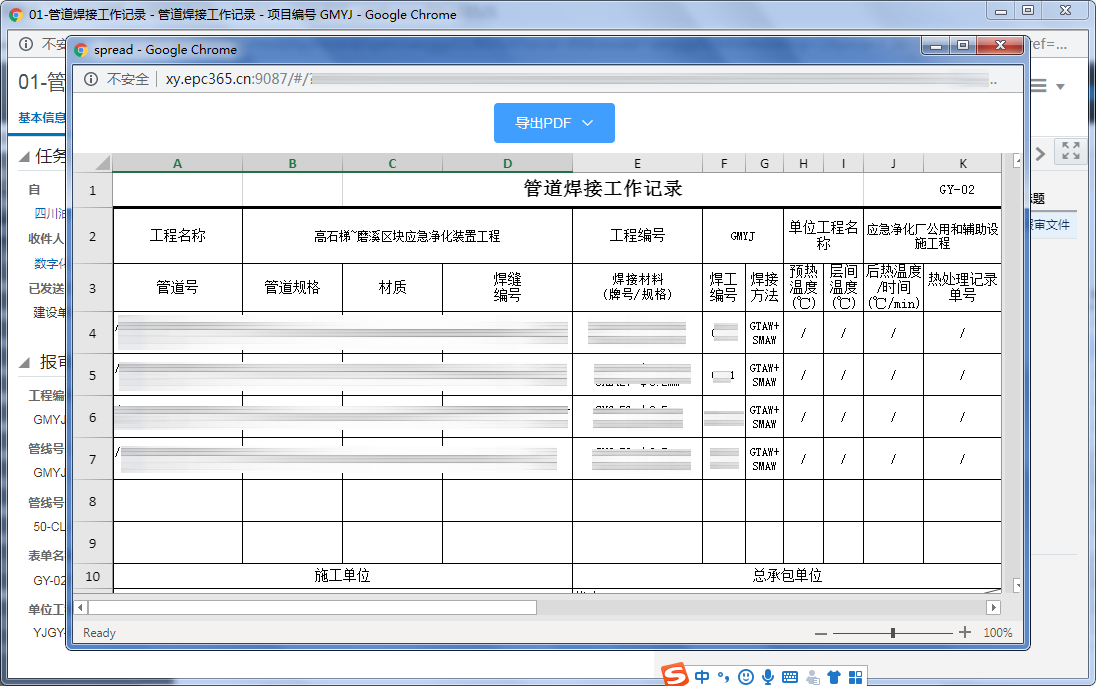
Task: Click the 应急净化厂公用和辅助设施工程 cell
Action: tap(932, 236)
